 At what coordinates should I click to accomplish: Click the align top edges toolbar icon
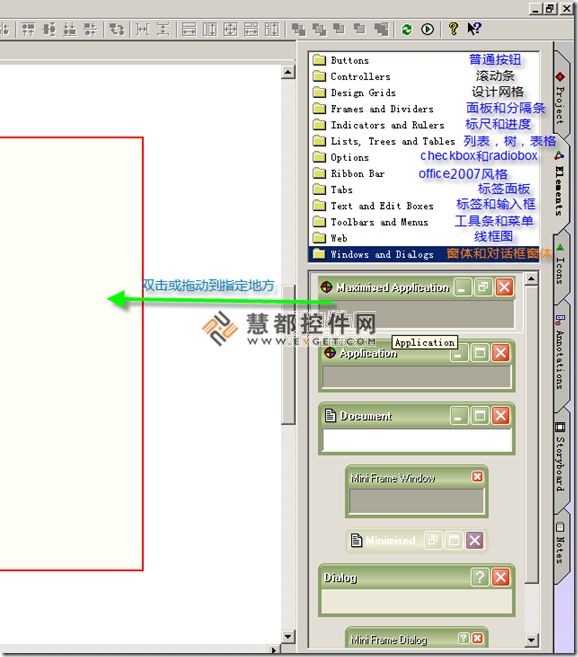[x=28, y=29]
